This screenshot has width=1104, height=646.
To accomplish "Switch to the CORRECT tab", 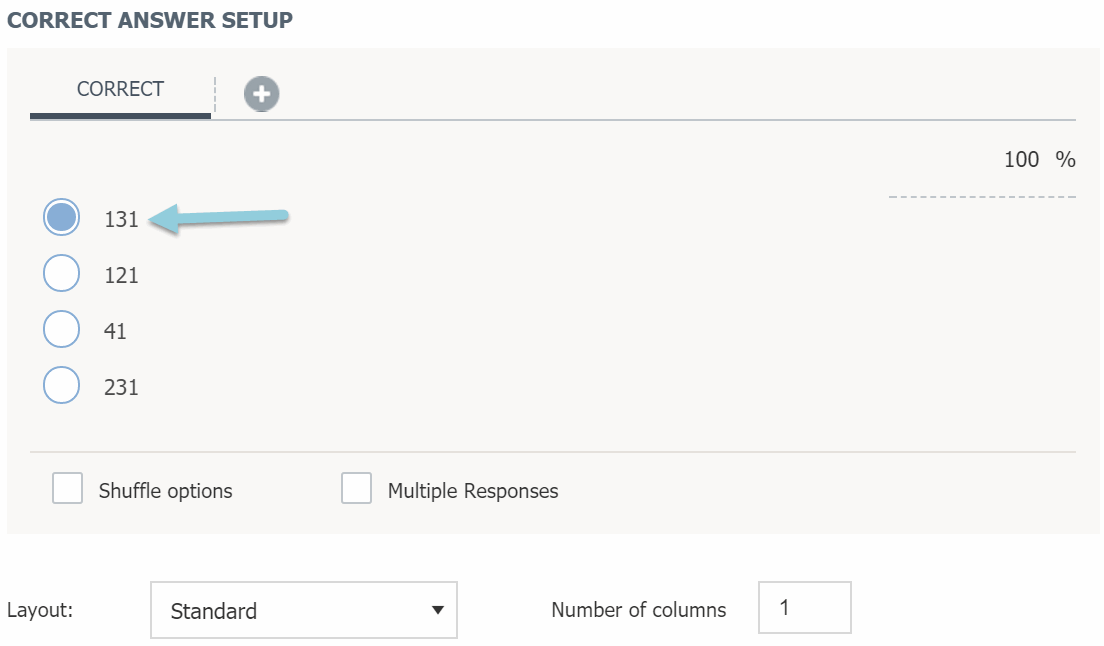I will click(x=120, y=89).
